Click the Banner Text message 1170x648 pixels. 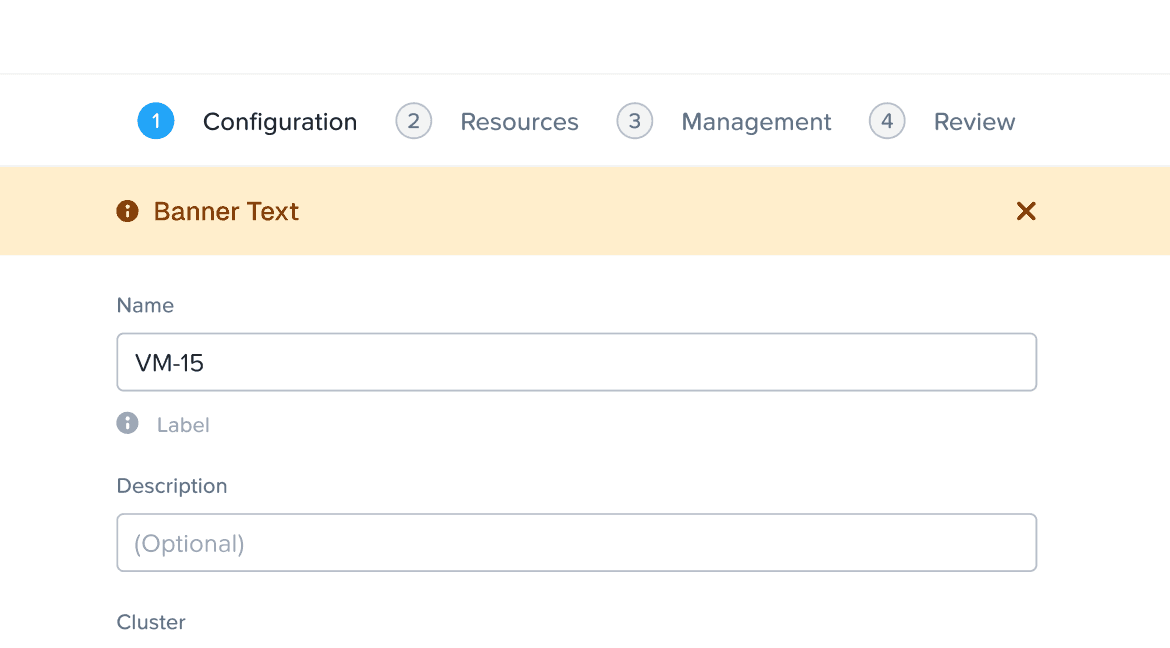pos(226,211)
